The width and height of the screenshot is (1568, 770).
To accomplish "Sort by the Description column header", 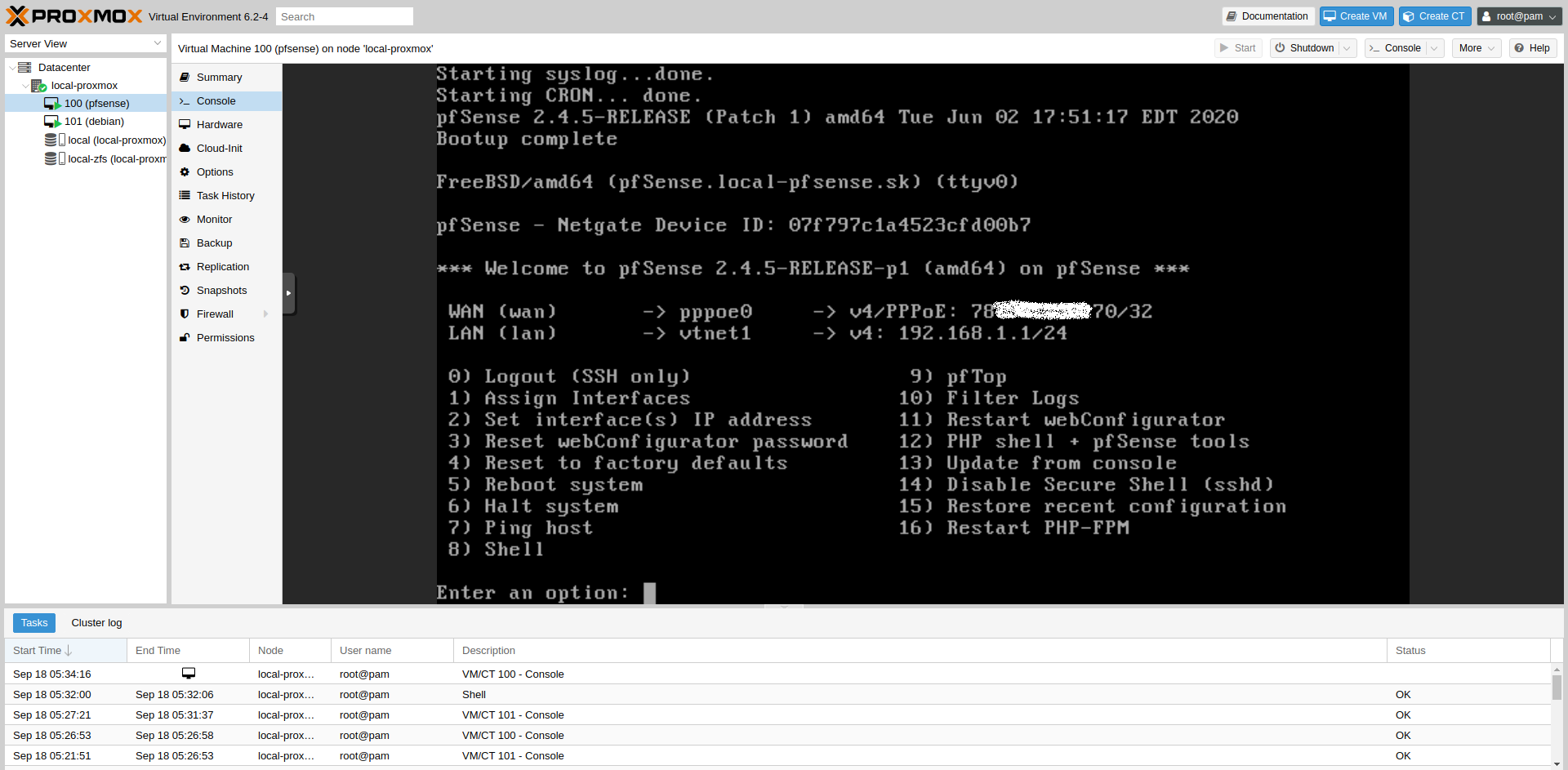I will [920, 651].
